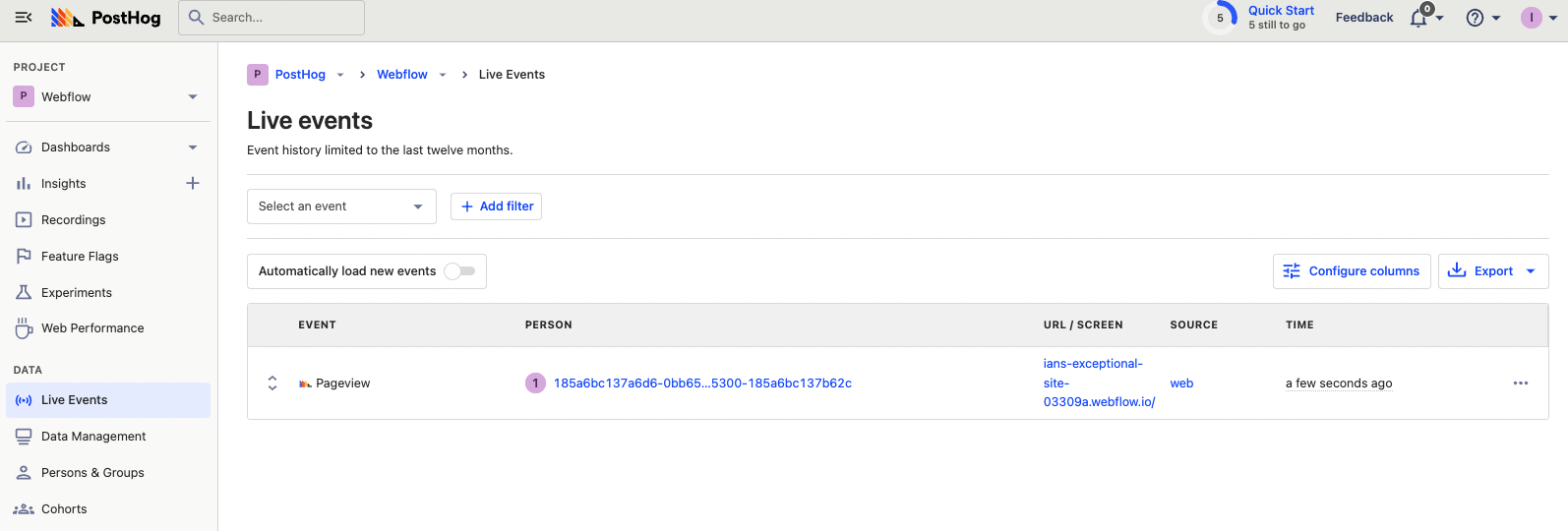Open the notifications bell
This screenshot has width=1568, height=531.
click(x=1418, y=18)
